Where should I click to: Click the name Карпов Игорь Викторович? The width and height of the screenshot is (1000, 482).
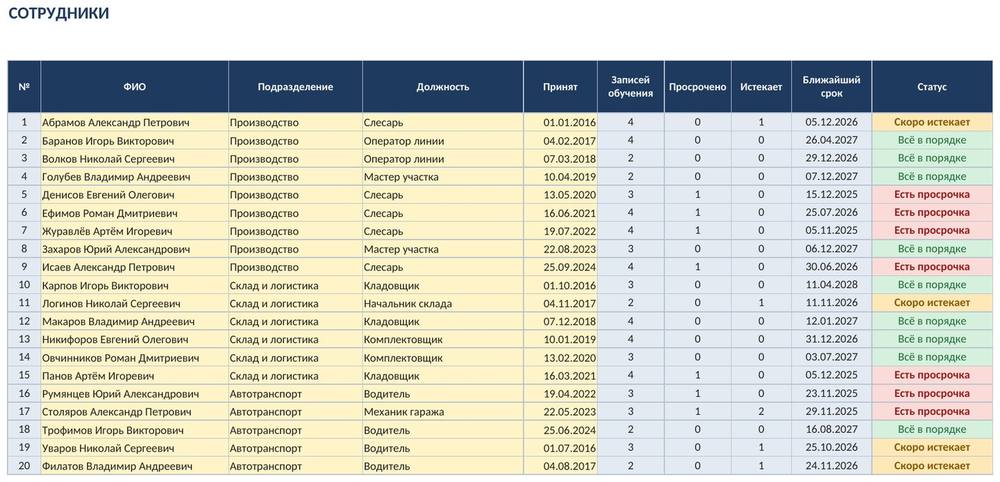(x=105, y=285)
